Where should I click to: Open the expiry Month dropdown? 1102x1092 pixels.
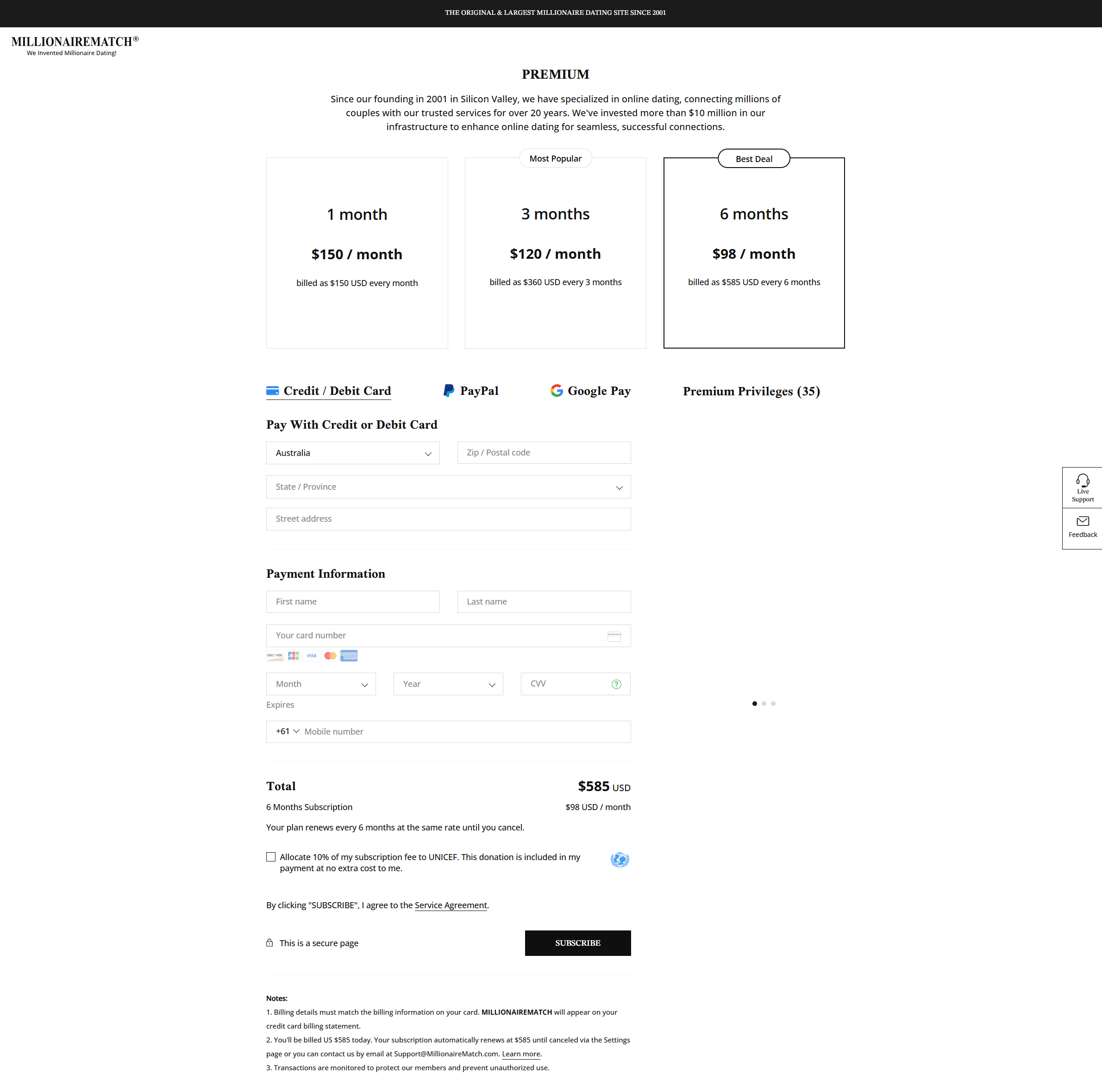click(x=320, y=684)
